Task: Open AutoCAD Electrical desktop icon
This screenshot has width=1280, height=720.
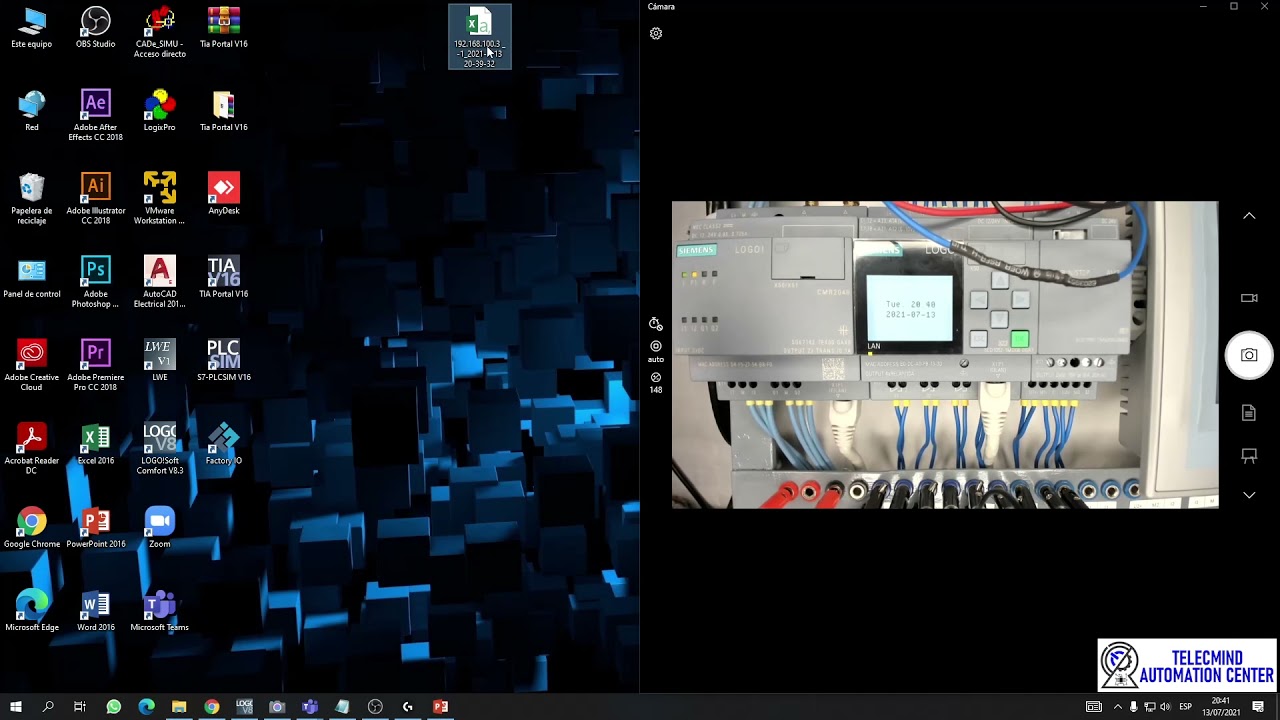Action: point(160,282)
